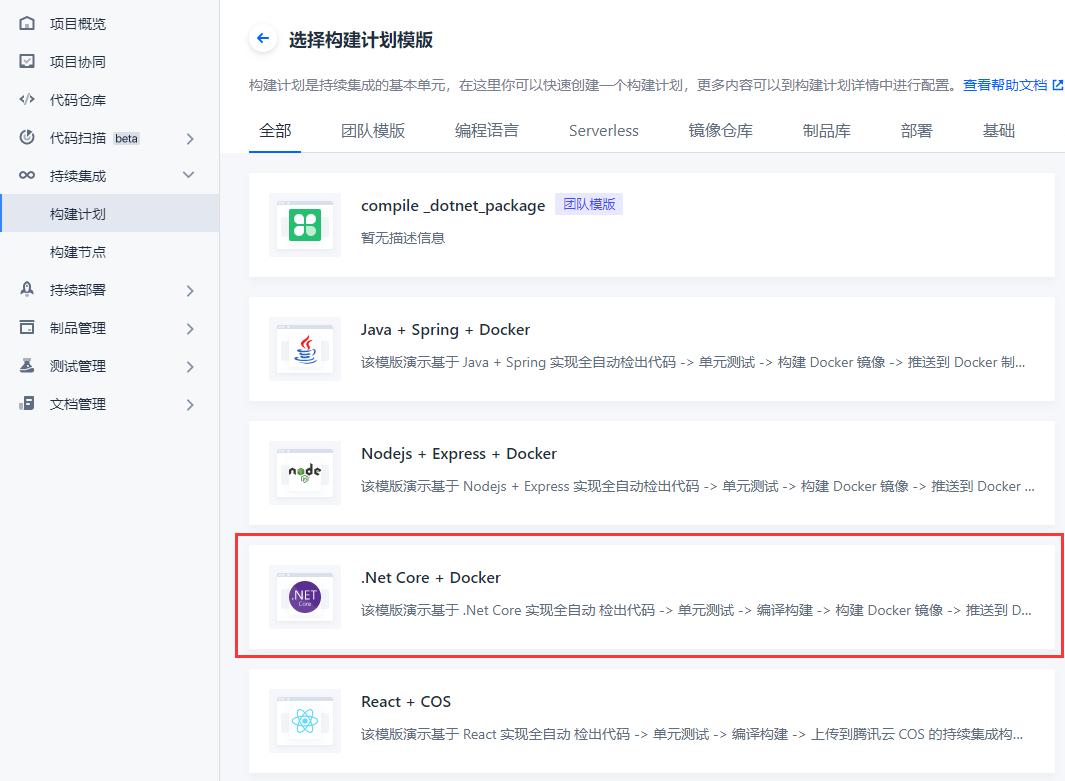This screenshot has height=781, width=1065.
Task: Click the .NET Core template icon
Action: (305, 597)
